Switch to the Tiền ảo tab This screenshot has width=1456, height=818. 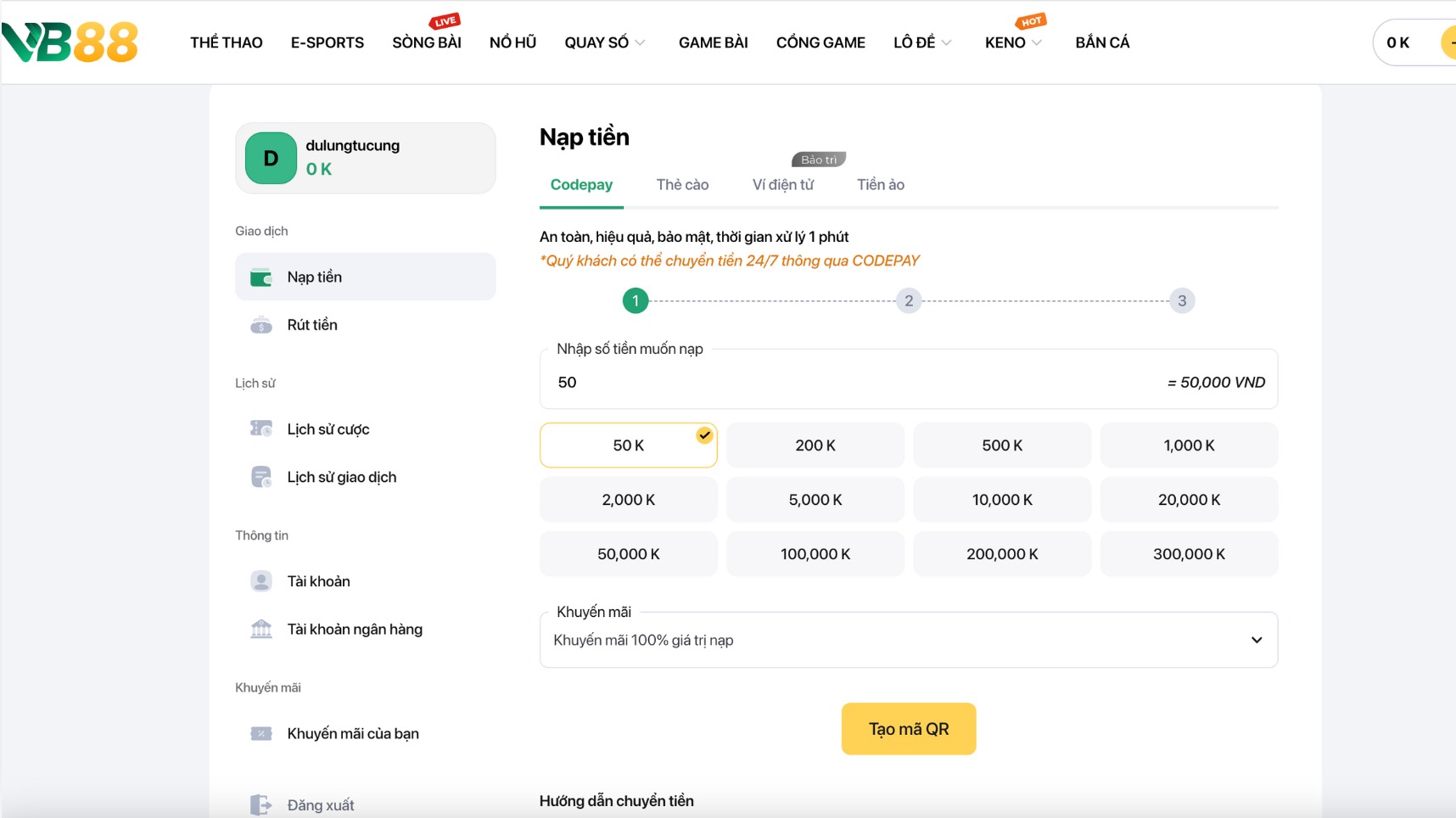(881, 185)
